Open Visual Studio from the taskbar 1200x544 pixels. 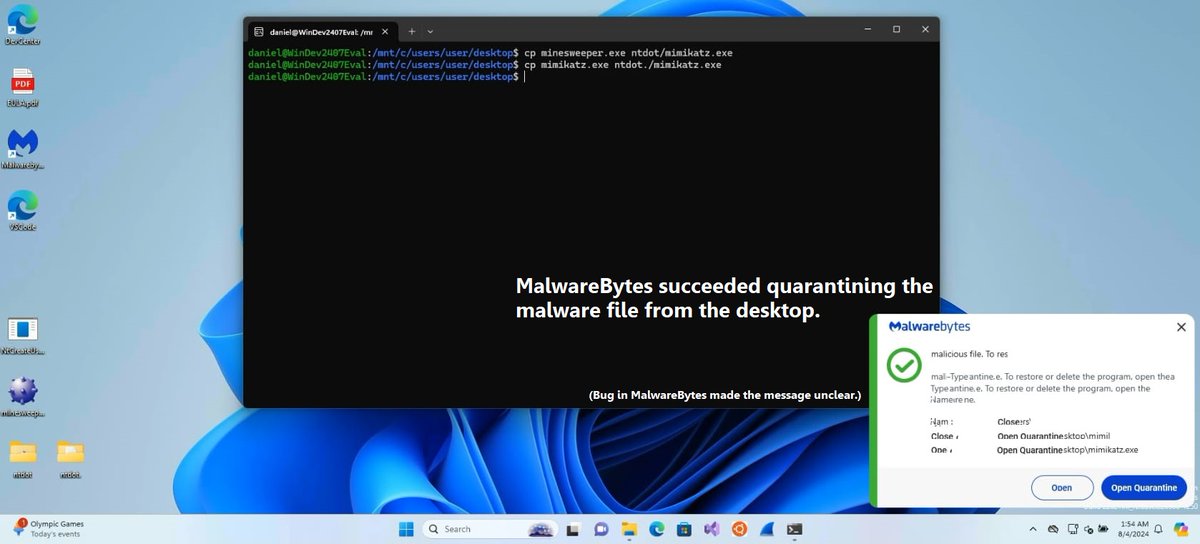click(712, 529)
